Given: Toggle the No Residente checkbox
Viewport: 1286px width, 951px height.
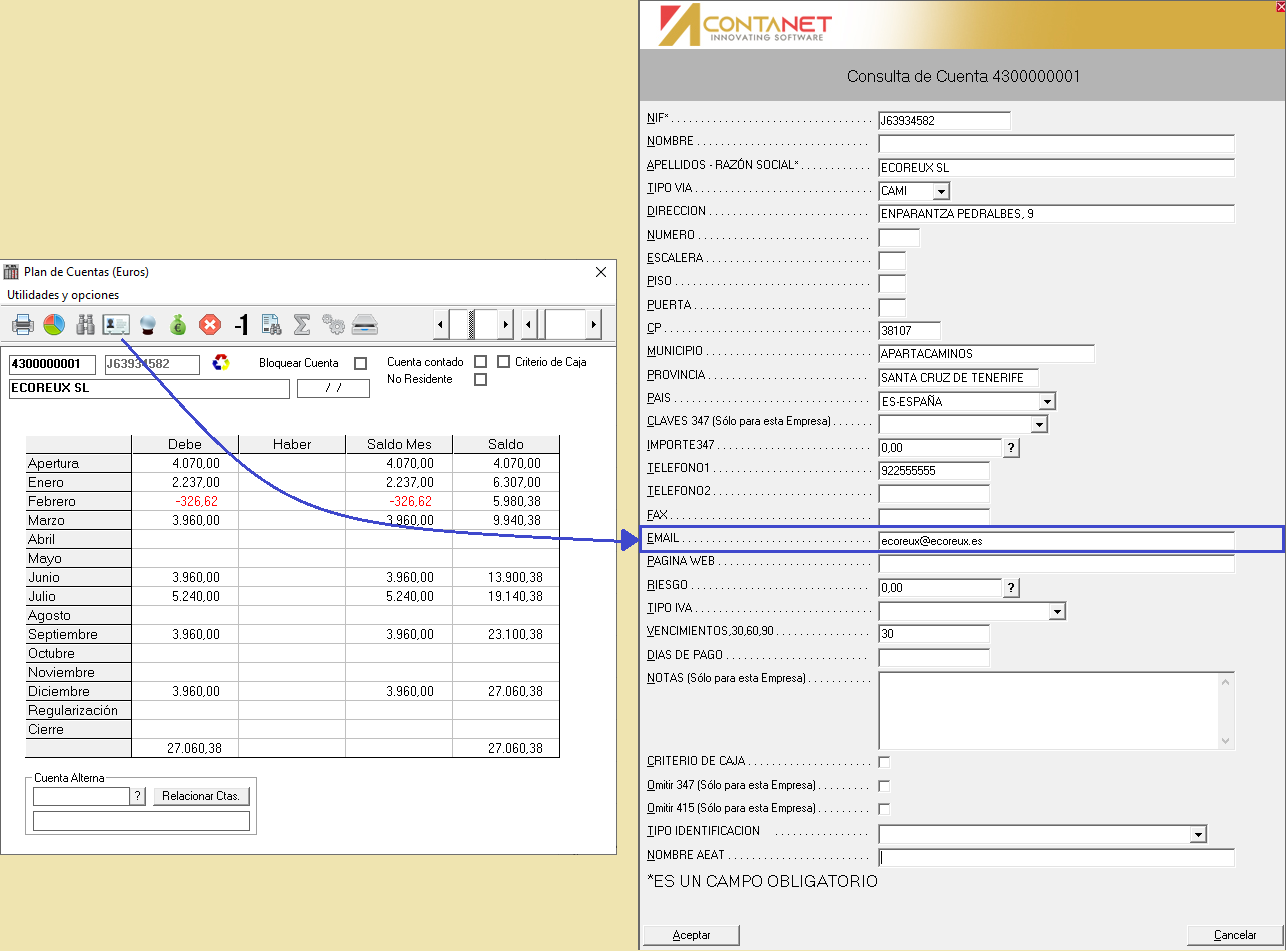Looking at the screenshot, I should (x=481, y=379).
